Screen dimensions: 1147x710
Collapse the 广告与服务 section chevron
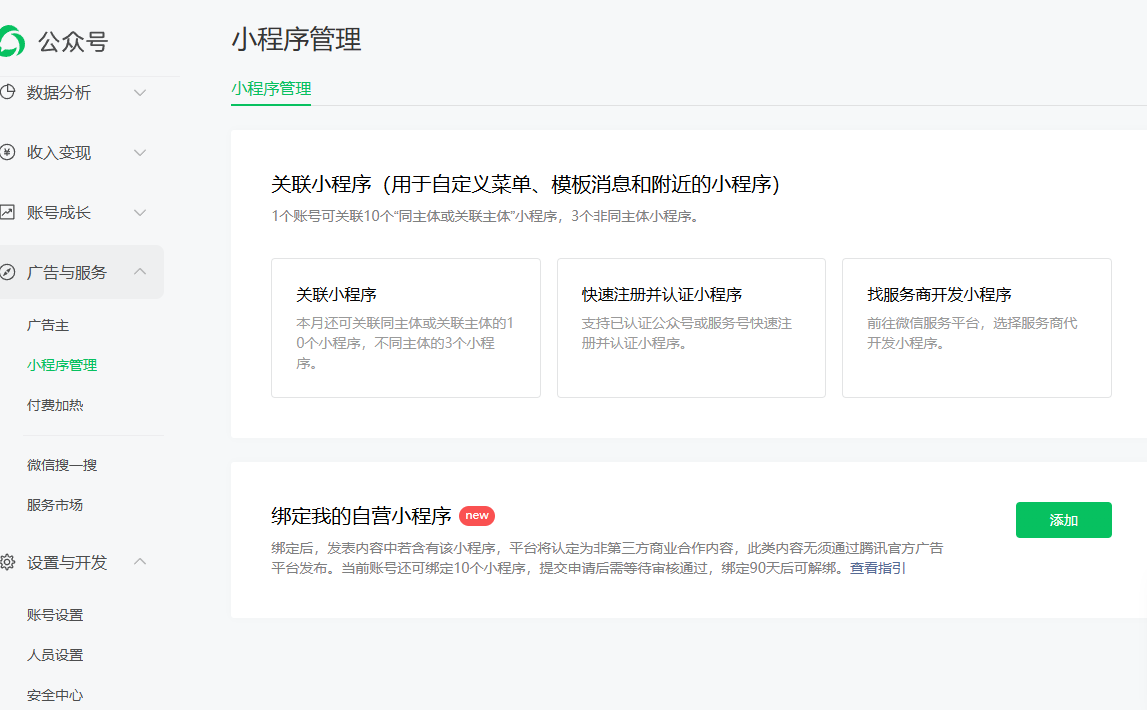tap(140, 272)
